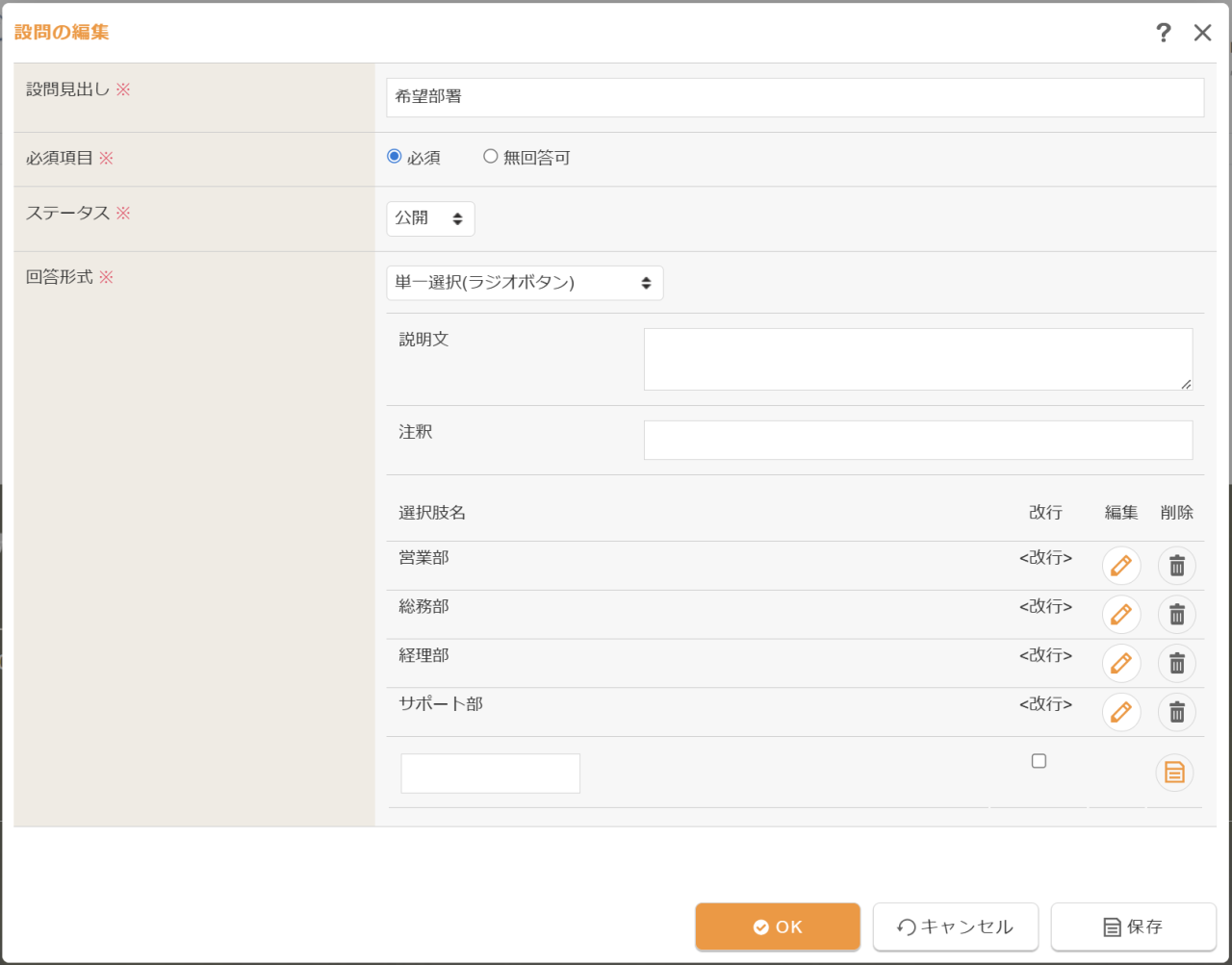The width and height of the screenshot is (1232, 965).
Task: Delete the サポート部 option
Action: (x=1176, y=713)
